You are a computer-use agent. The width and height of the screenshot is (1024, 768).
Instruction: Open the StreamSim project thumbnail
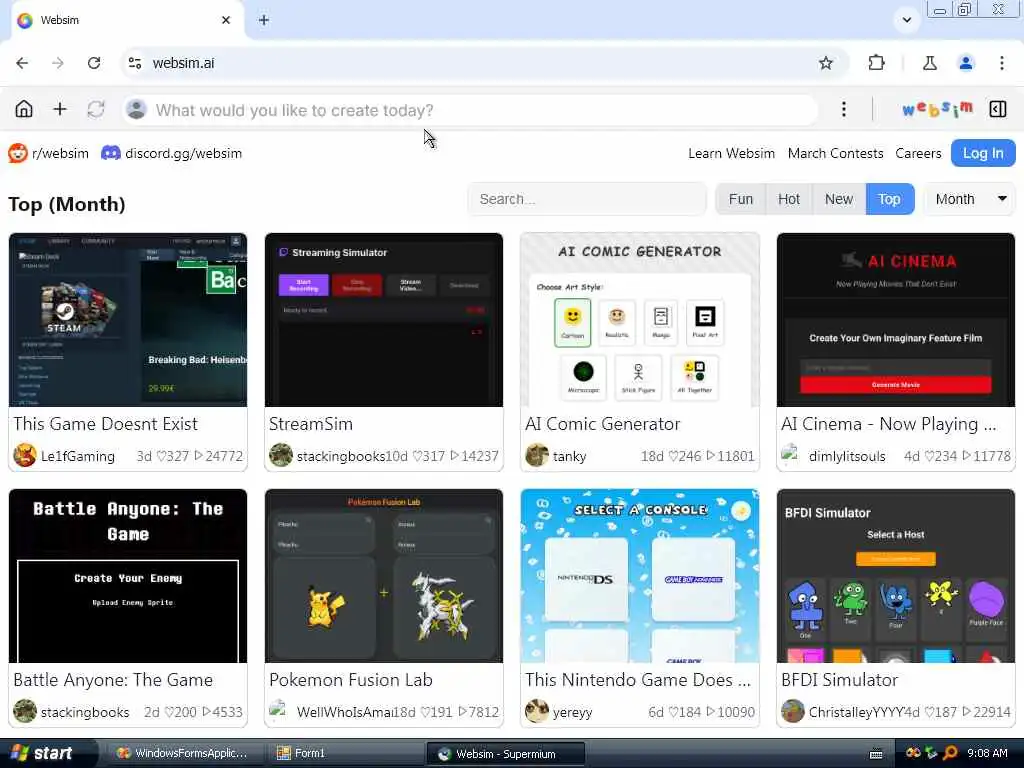pos(384,319)
